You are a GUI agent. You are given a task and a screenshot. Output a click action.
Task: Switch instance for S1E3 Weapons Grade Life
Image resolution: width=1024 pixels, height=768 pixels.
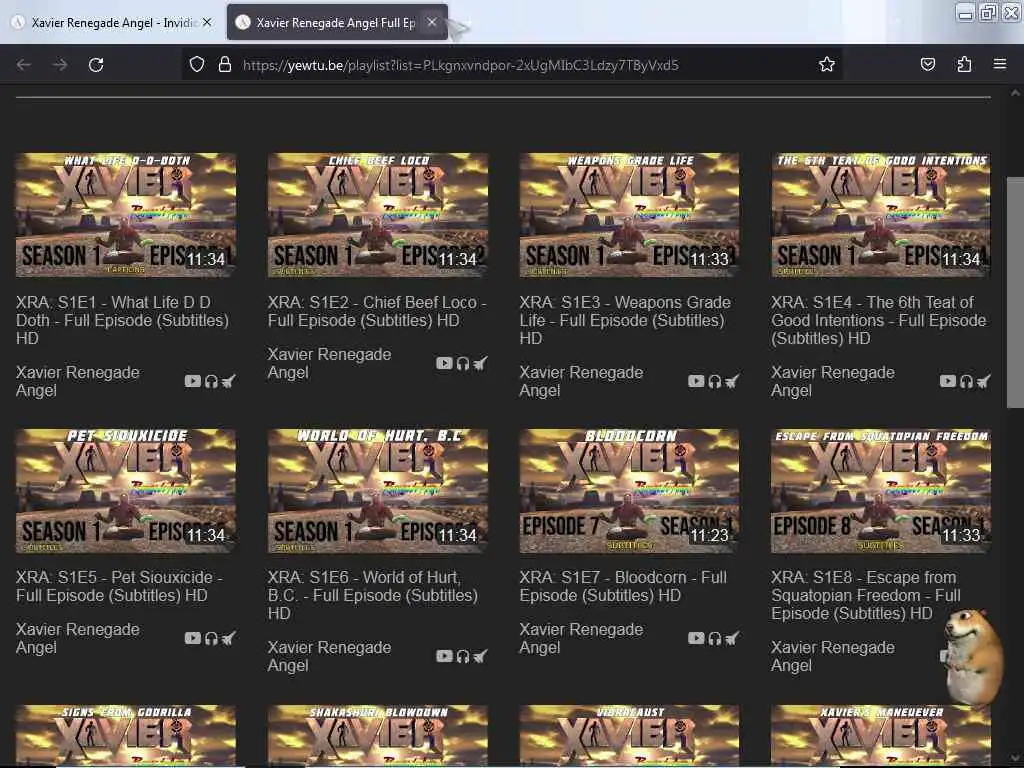tap(731, 381)
